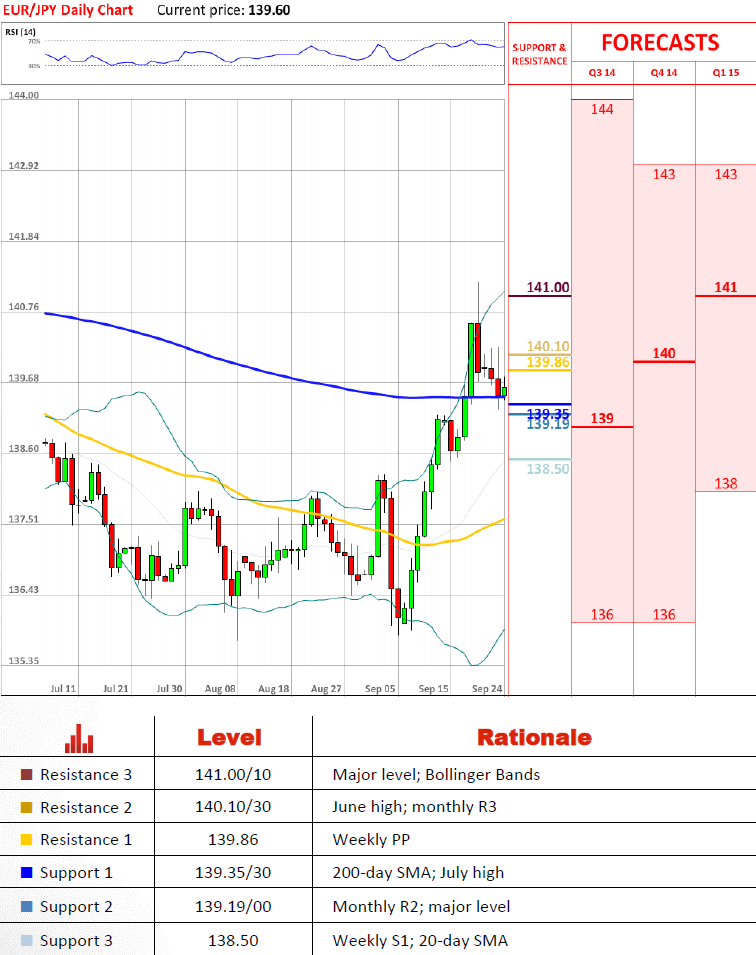This screenshot has width=756, height=955.
Task: Click the Resistance 2 row label
Action: point(86,808)
